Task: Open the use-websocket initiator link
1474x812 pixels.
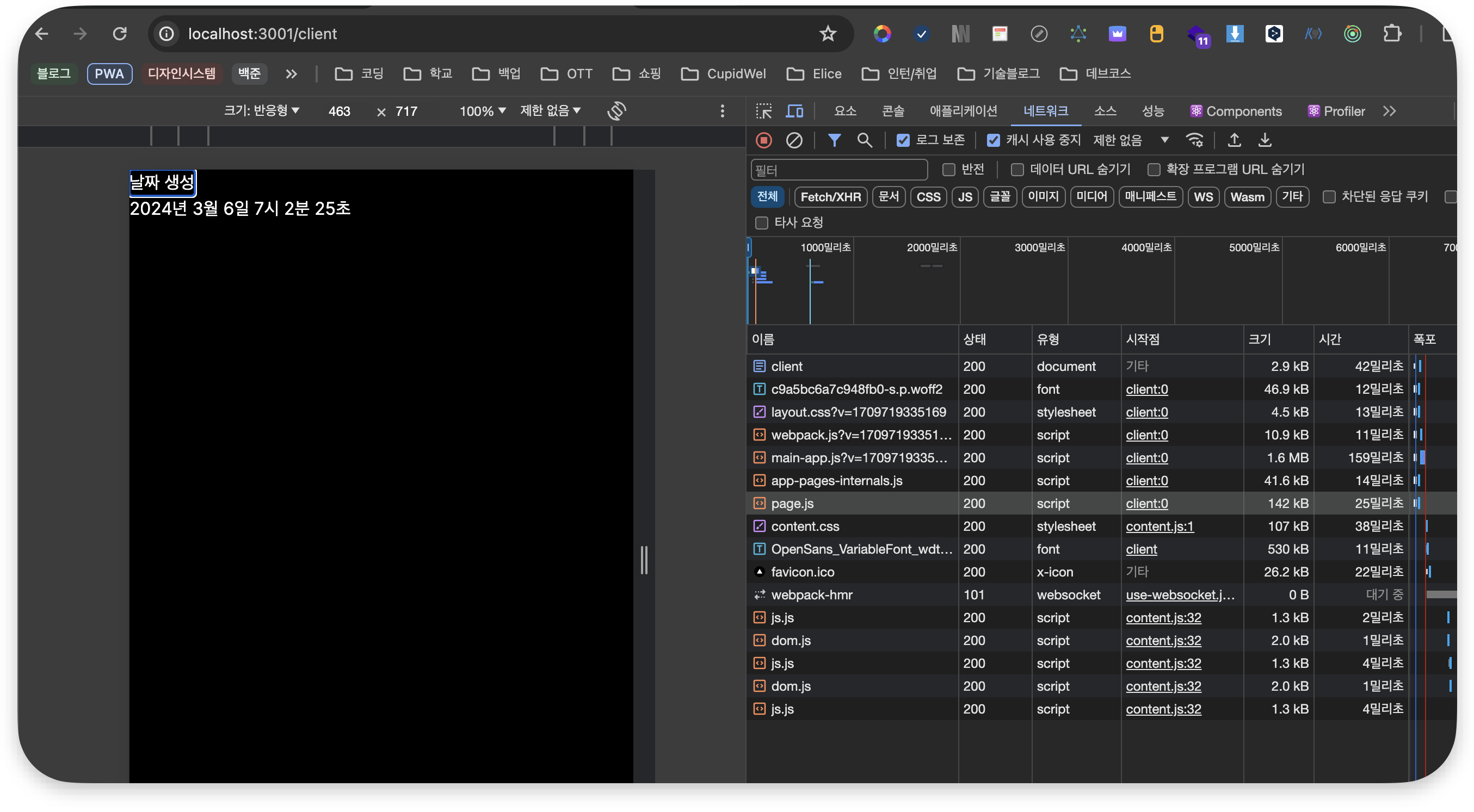Action: pyautogui.click(x=1180, y=594)
